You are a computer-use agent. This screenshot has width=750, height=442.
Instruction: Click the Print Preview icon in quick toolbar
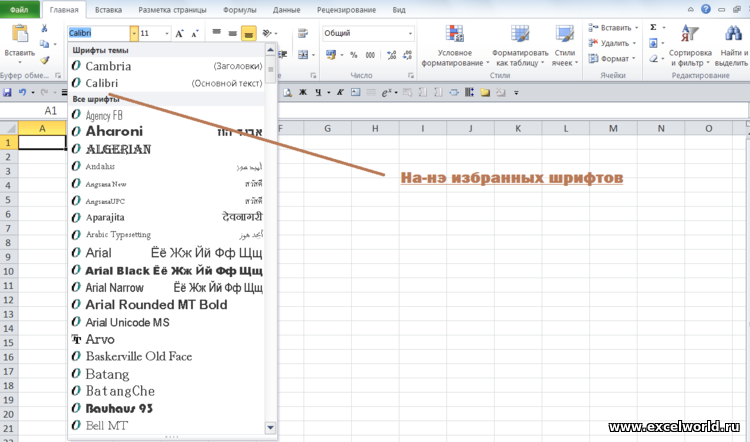pos(287,92)
